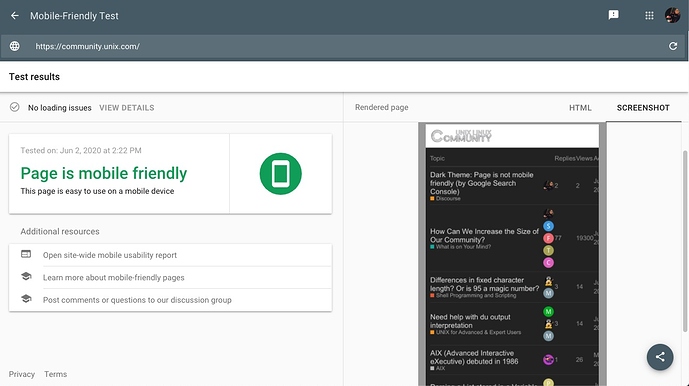Click the mobile usability report icon
The height and width of the screenshot is (386, 689).
[26, 254]
